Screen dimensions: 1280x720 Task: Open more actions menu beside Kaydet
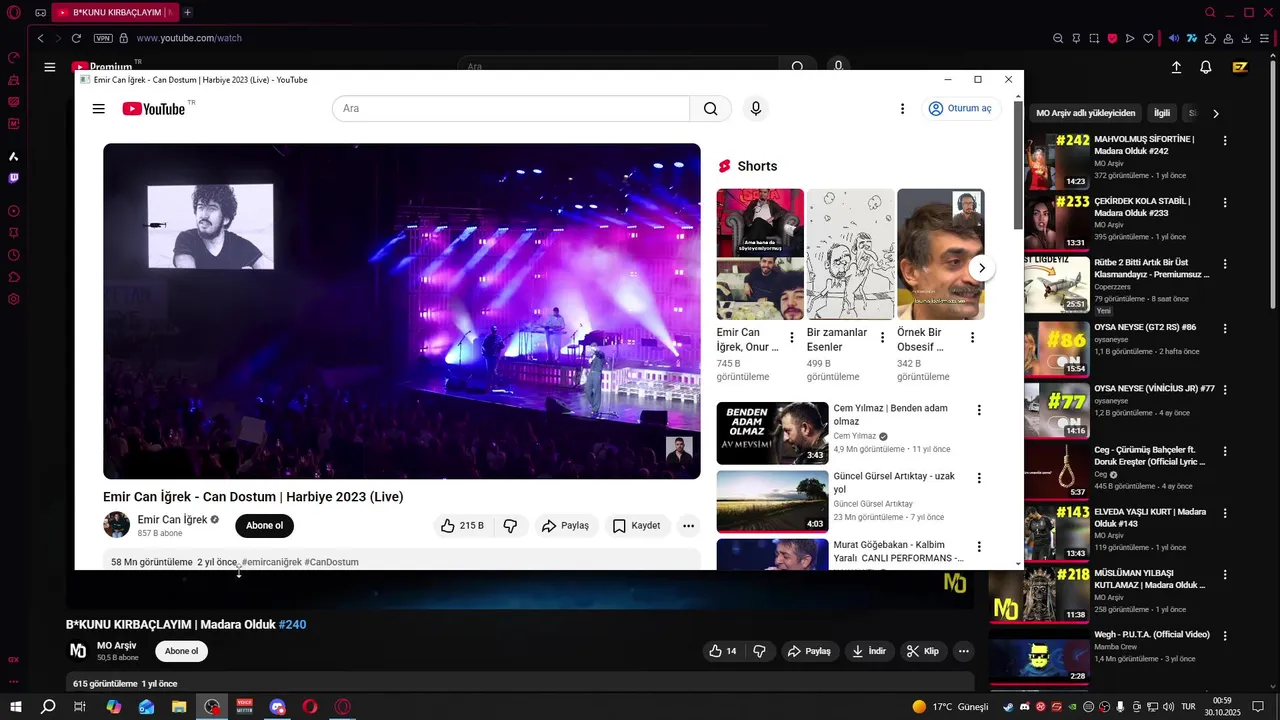click(688, 525)
